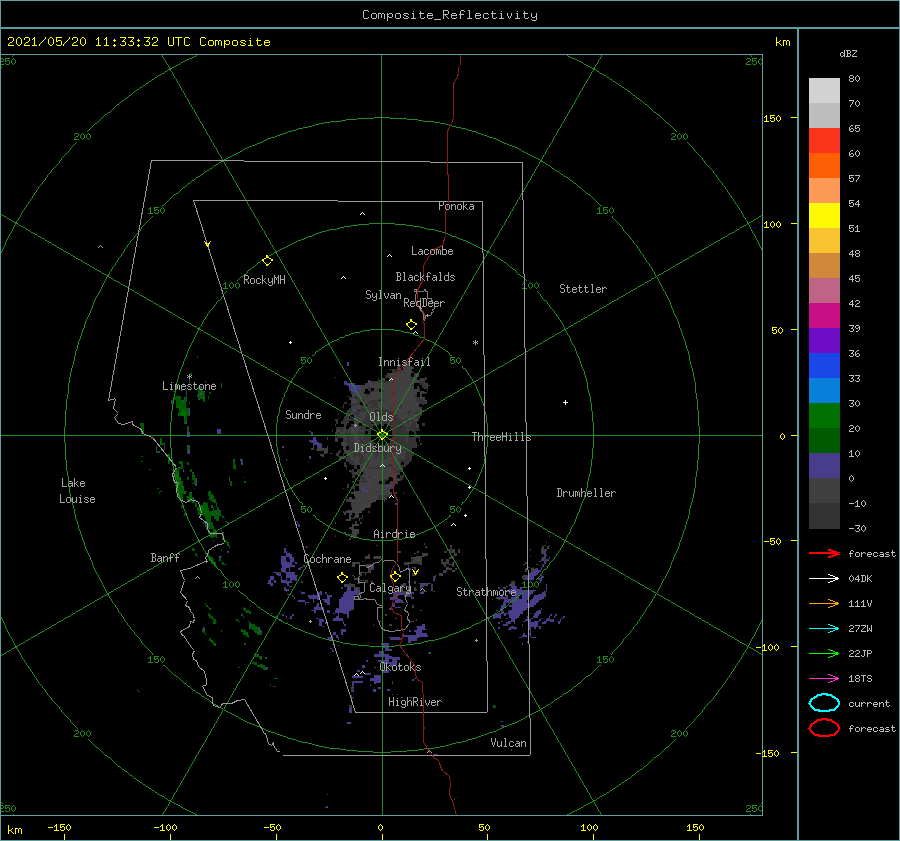Click the Cochrane town label

(x=327, y=559)
